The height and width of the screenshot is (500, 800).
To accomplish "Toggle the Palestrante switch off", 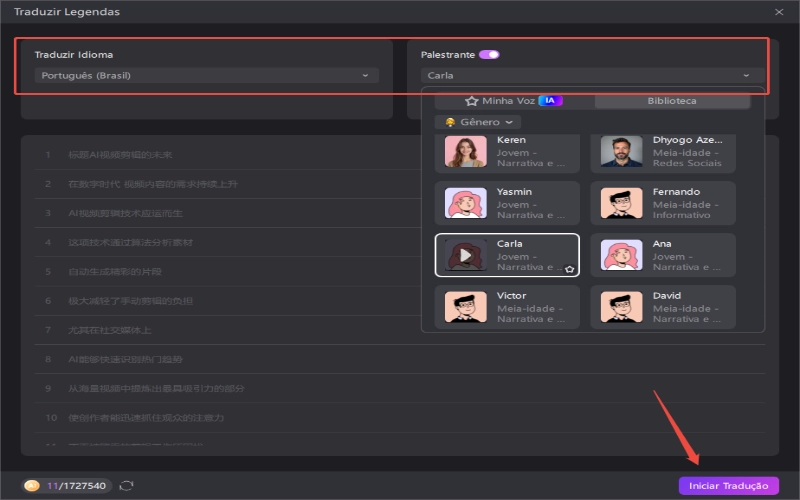I will [x=489, y=55].
